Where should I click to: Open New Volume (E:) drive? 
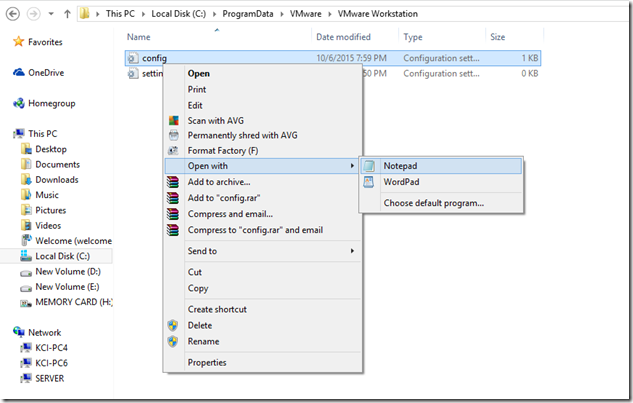tap(67, 287)
